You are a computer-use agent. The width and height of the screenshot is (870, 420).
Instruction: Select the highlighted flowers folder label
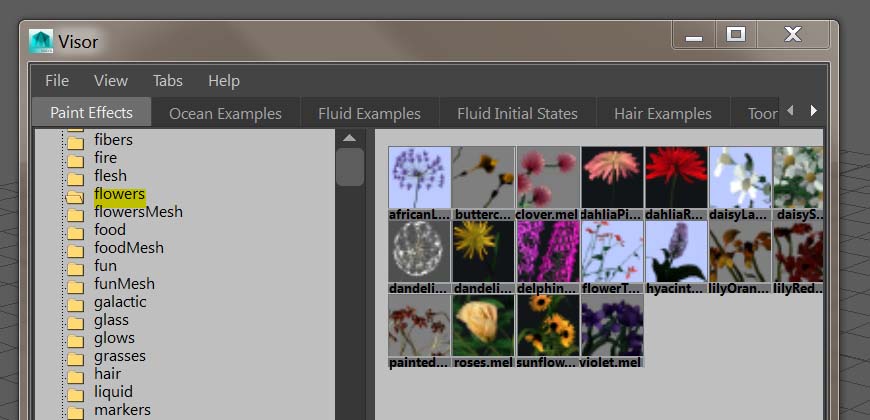tap(119, 194)
